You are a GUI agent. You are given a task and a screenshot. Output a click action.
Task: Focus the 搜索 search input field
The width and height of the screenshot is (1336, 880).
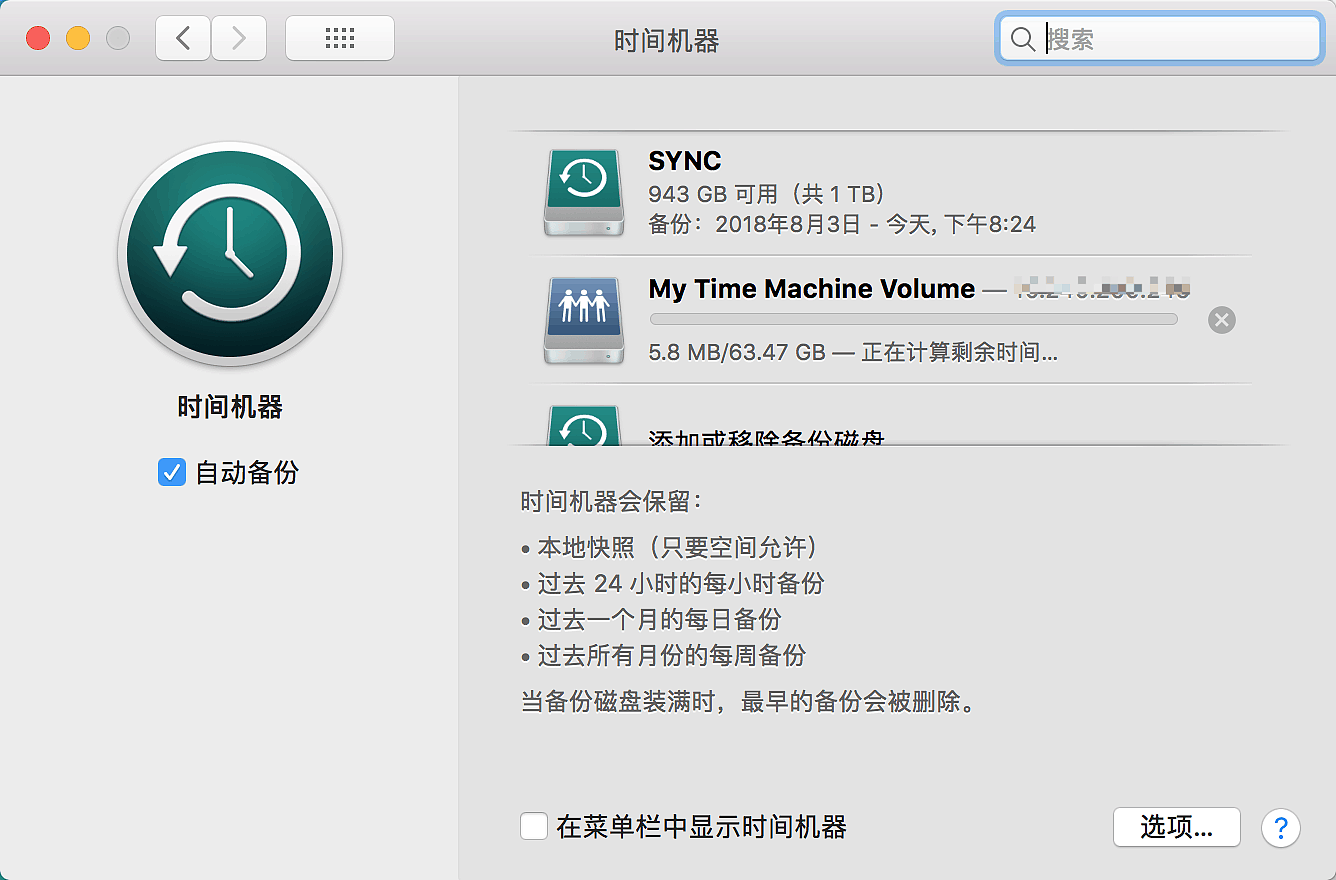(1180, 39)
